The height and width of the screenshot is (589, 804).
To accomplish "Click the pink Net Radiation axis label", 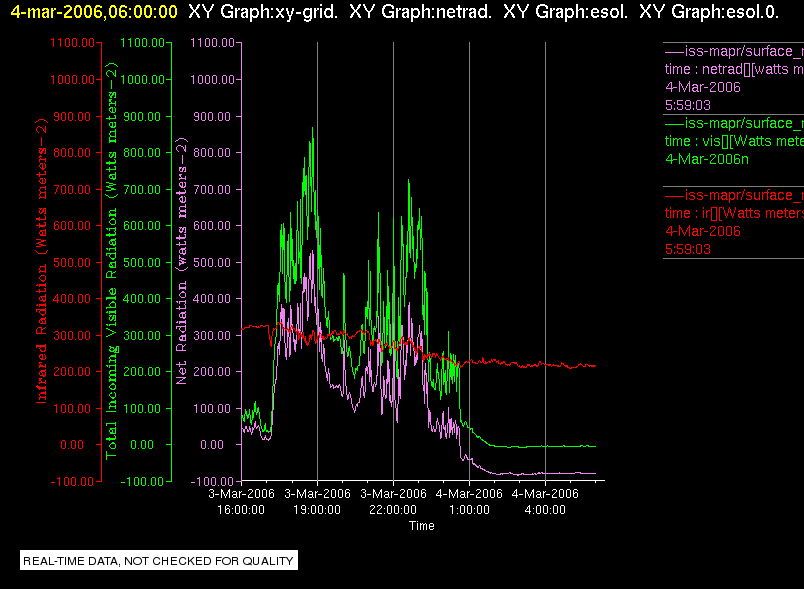I will pos(181,261).
